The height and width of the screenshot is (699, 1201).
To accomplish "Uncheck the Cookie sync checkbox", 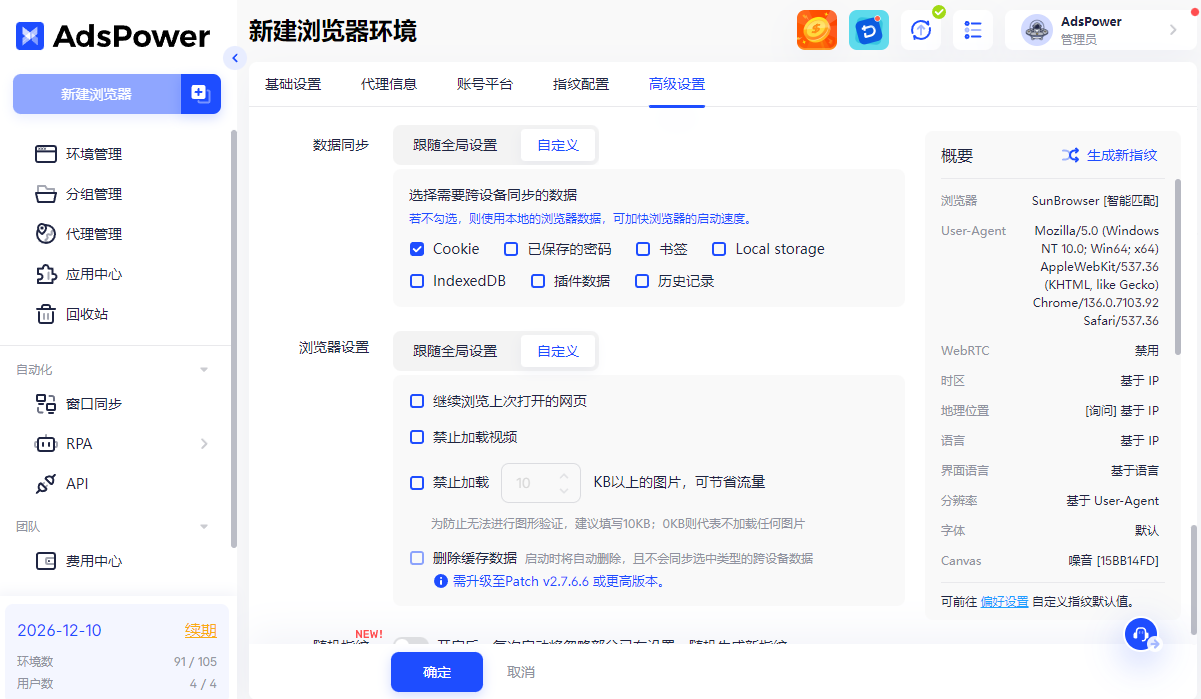I will coord(417,249).
